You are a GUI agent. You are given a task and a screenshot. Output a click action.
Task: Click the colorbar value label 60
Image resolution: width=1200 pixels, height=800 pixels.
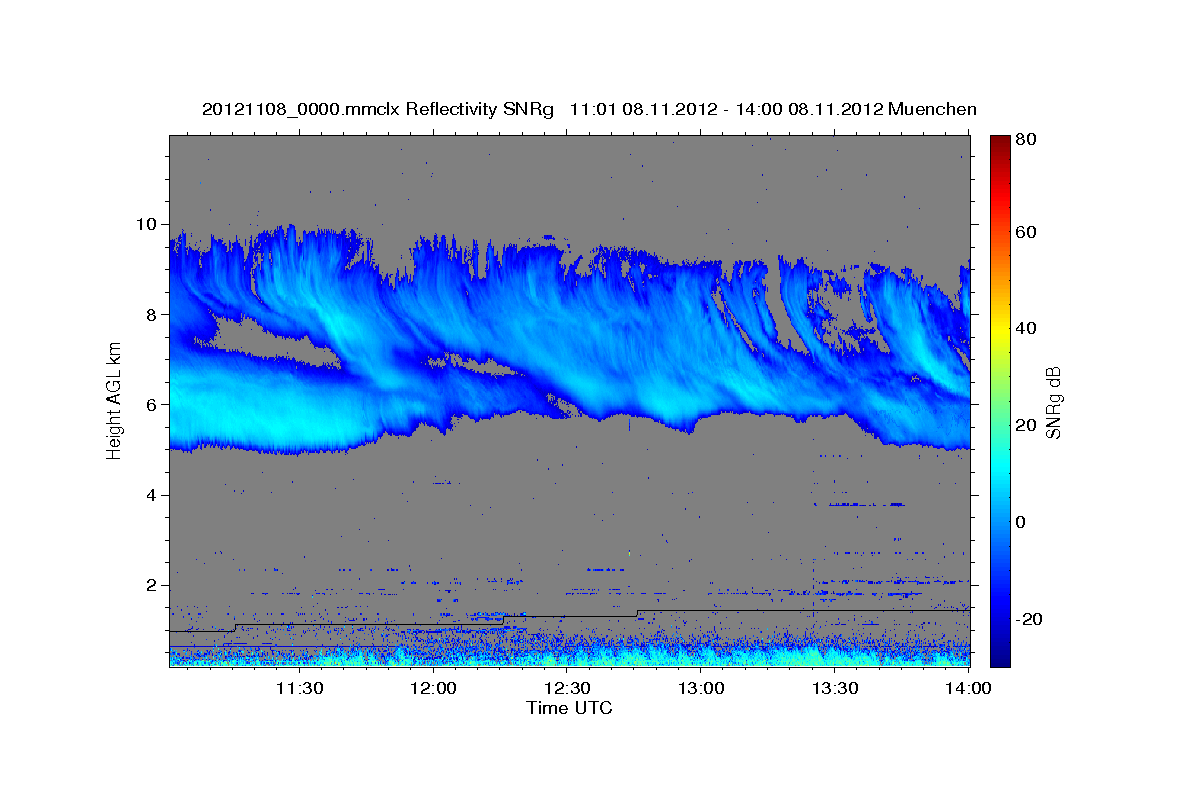(x=1027, y=232)
